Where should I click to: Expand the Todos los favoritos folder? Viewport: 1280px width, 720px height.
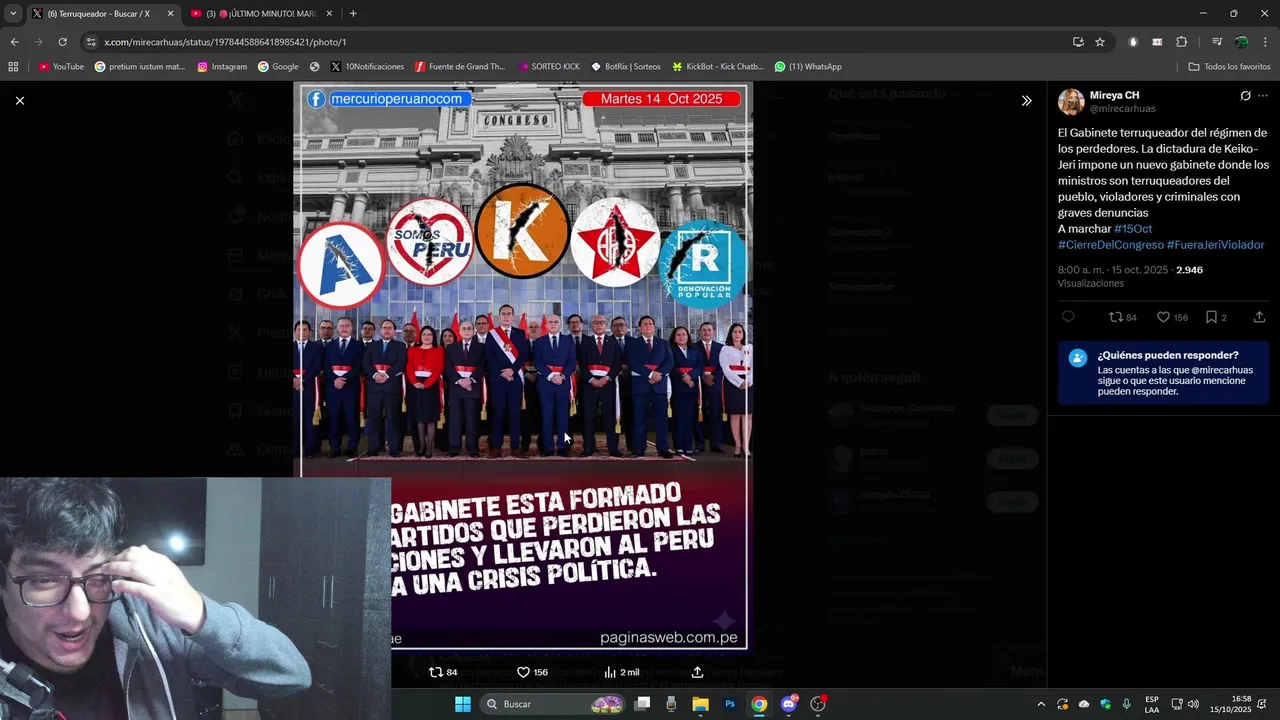coord(1229,67)
